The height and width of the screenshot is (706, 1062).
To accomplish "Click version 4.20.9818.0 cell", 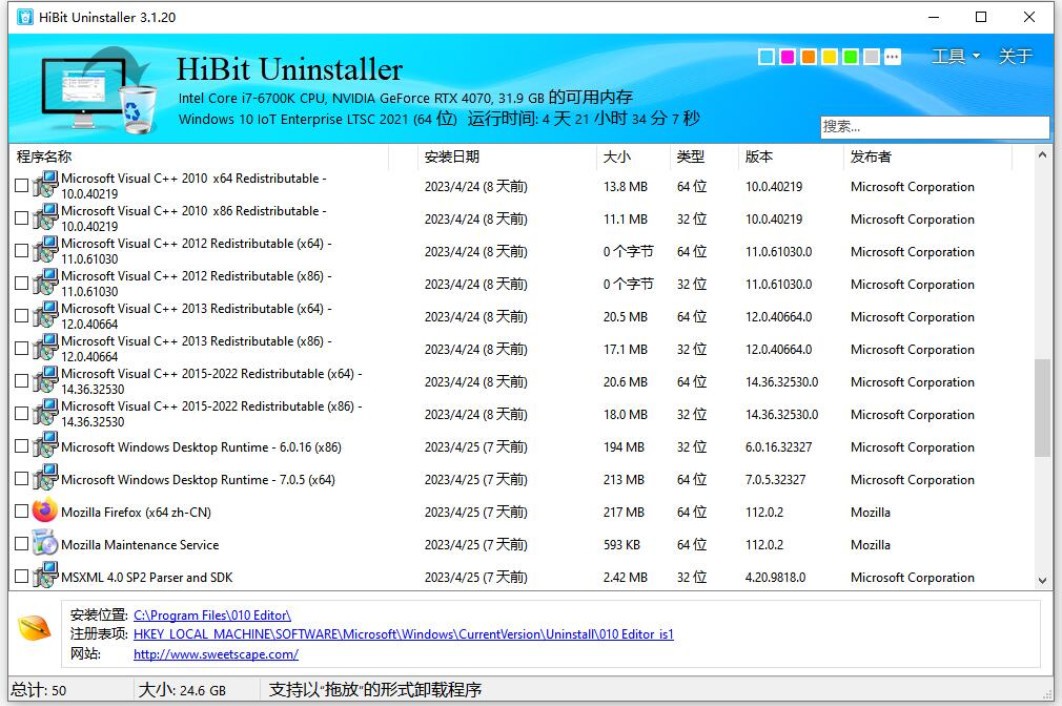I will pos(776,577).
